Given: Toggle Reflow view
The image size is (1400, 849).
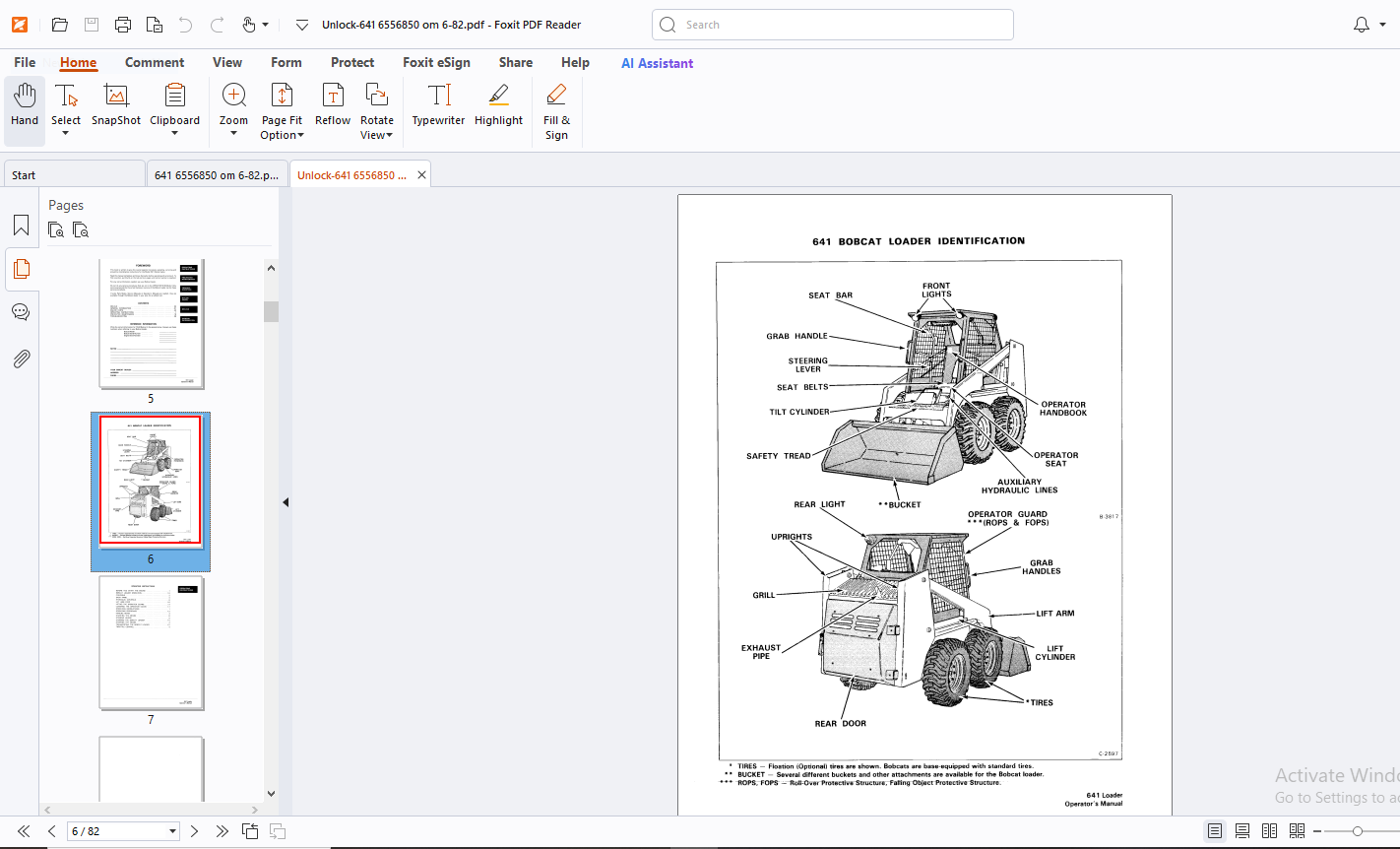Looking at the screenshot, I should coord(333,106).
